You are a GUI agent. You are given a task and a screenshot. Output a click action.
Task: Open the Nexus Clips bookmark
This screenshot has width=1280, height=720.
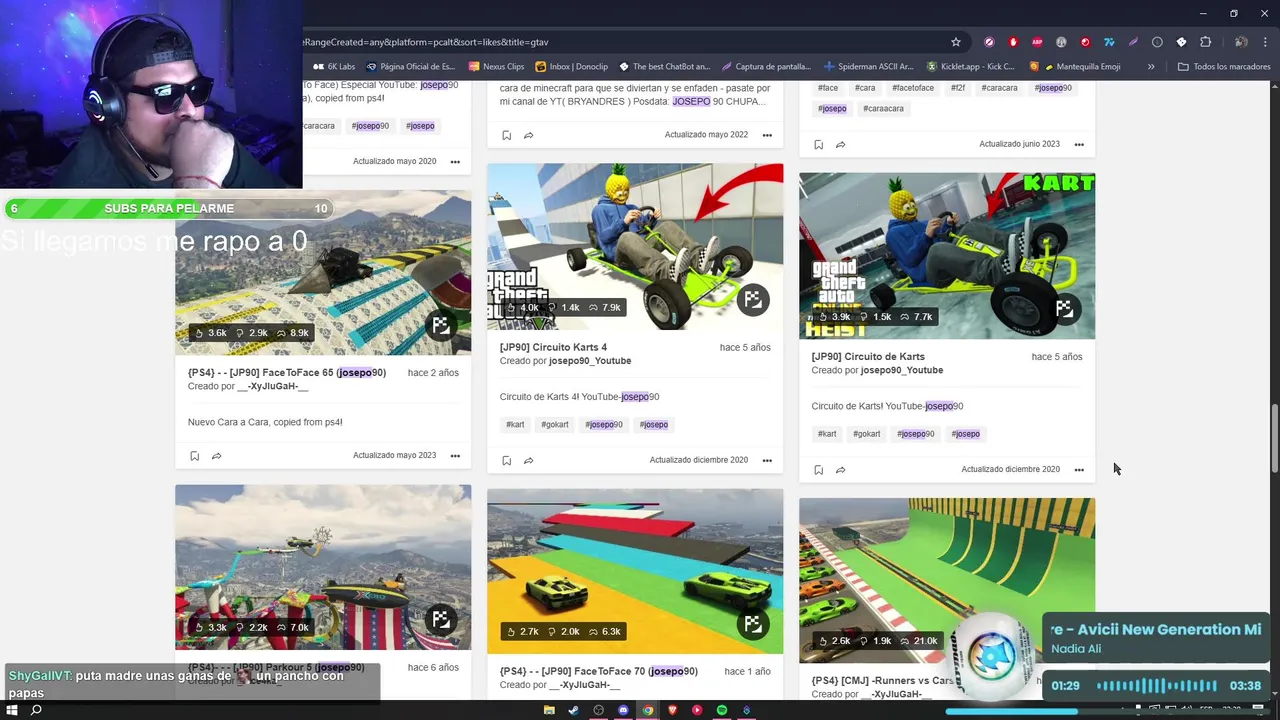496,67
